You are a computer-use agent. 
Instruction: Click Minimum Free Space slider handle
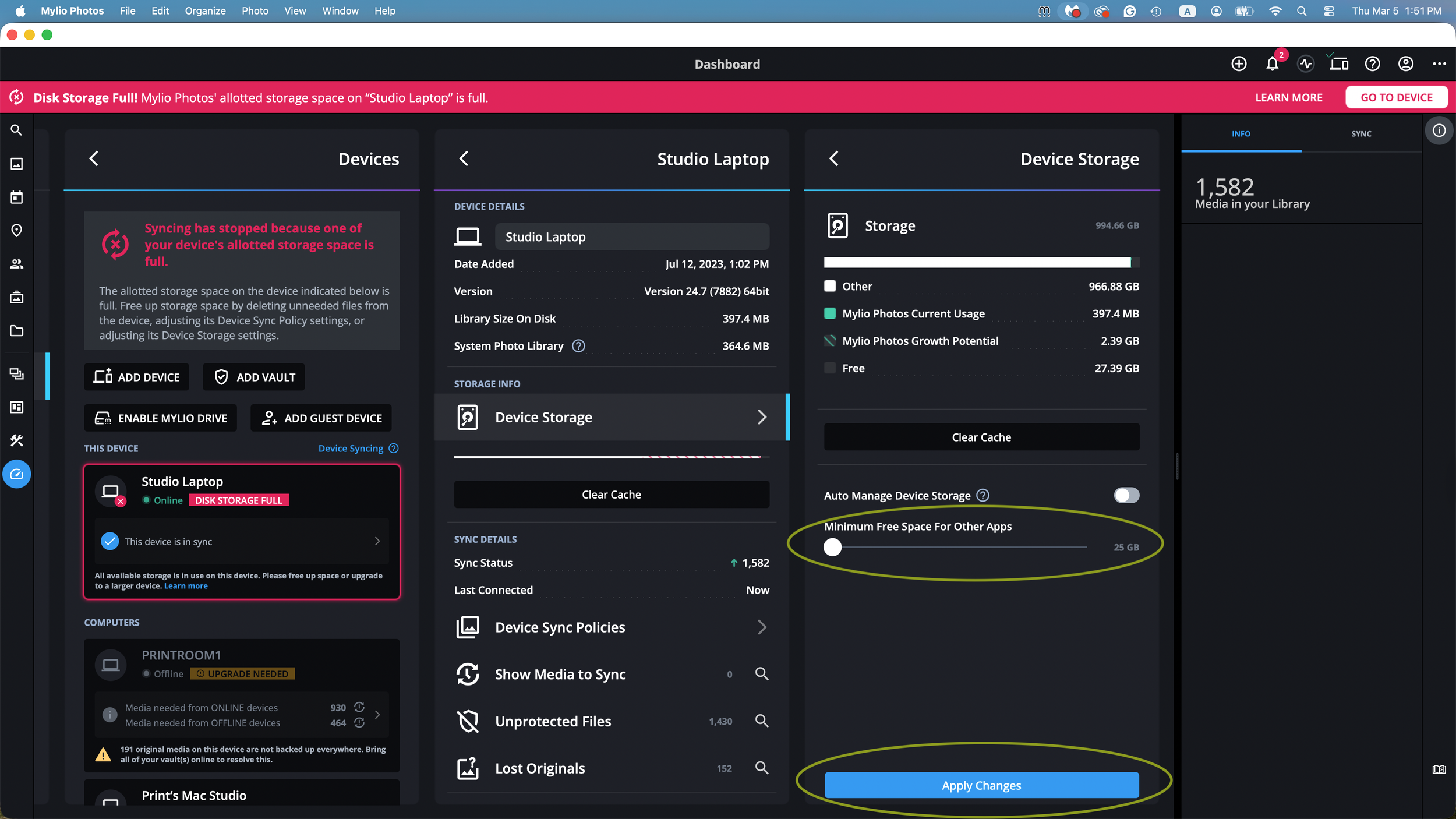[833, 547]
